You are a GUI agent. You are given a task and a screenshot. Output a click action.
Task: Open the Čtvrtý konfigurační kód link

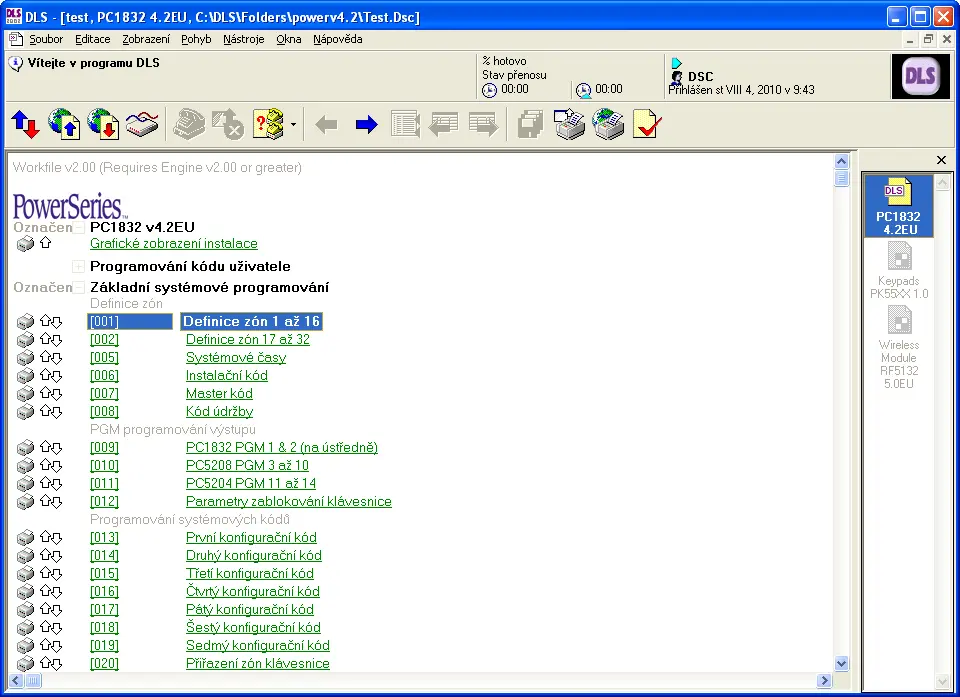[x=252, y=592]
